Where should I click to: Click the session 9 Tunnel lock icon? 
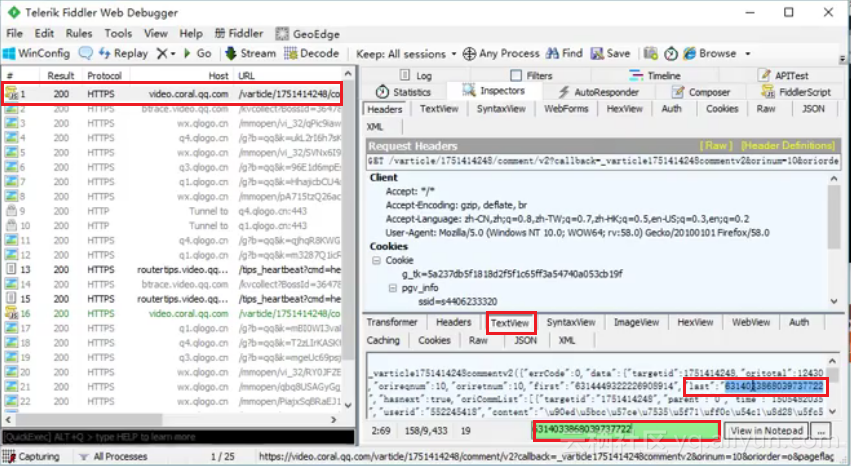click(11, 210)
